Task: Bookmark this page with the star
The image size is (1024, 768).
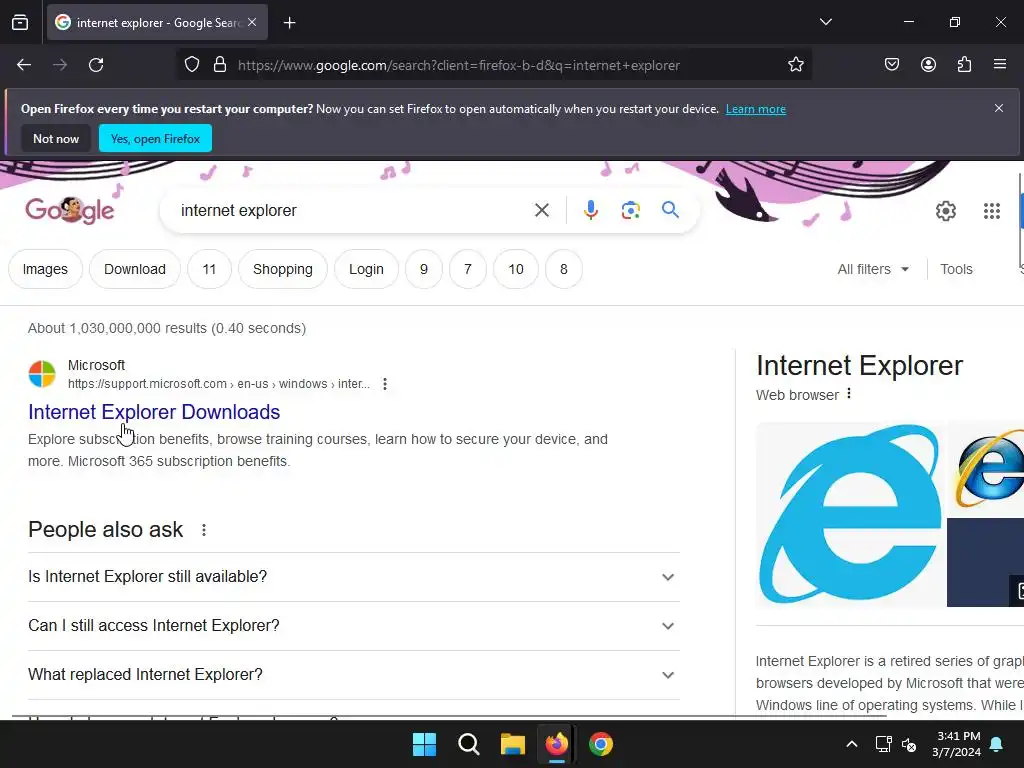Action: pos(795,65)
